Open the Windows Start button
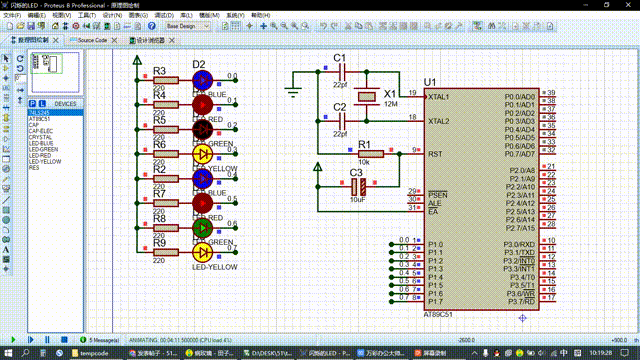 [8, 353]
